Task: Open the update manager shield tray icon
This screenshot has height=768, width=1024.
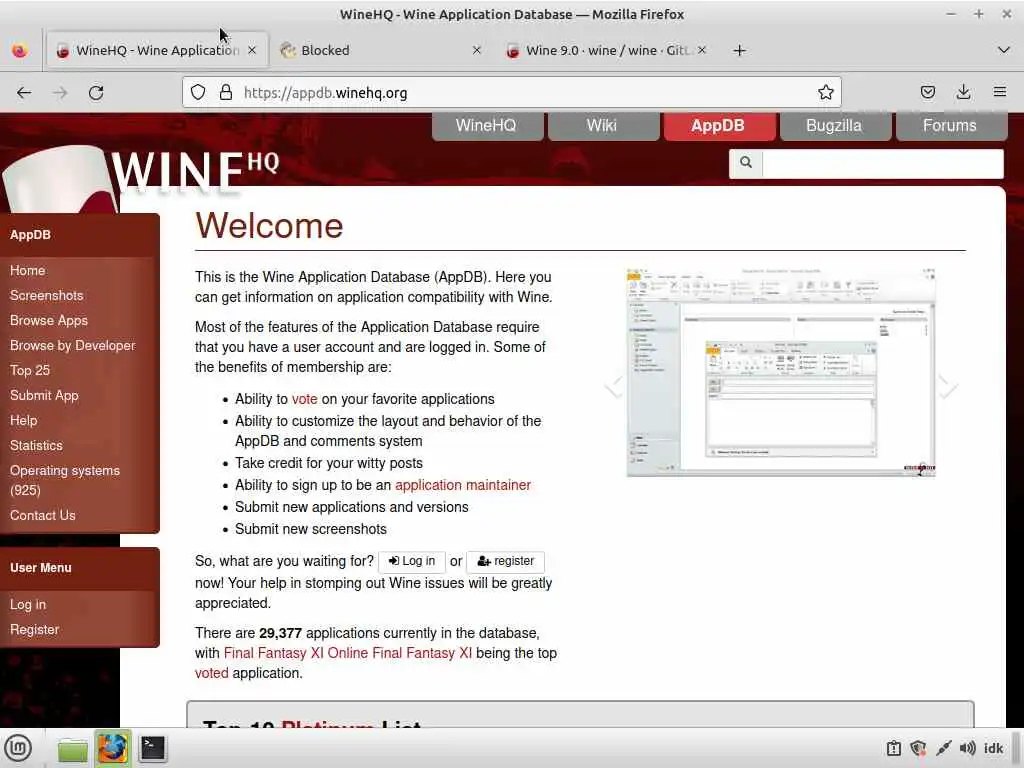Action: pyautogui.click(x=918, y=748)
